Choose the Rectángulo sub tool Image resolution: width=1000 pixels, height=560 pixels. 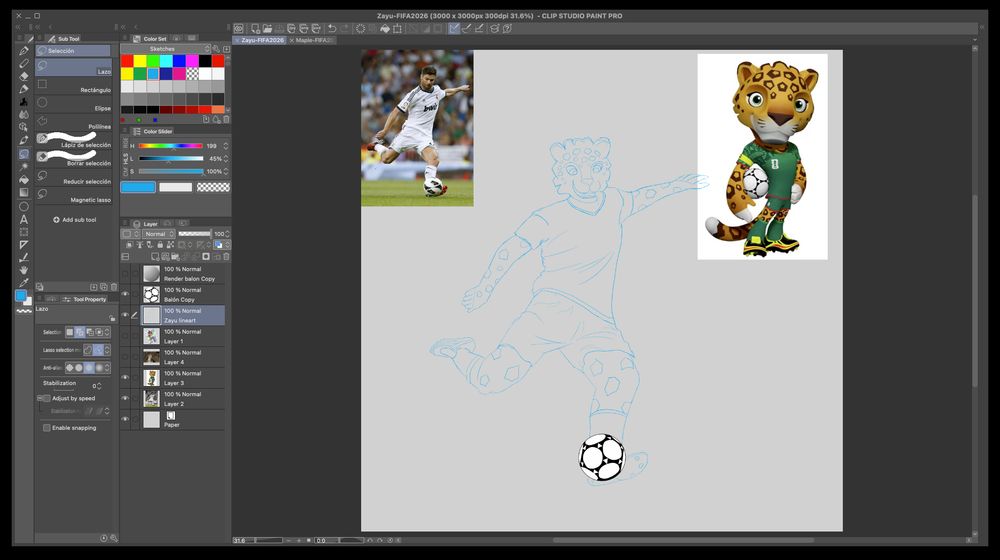click(x=73, y=86)
